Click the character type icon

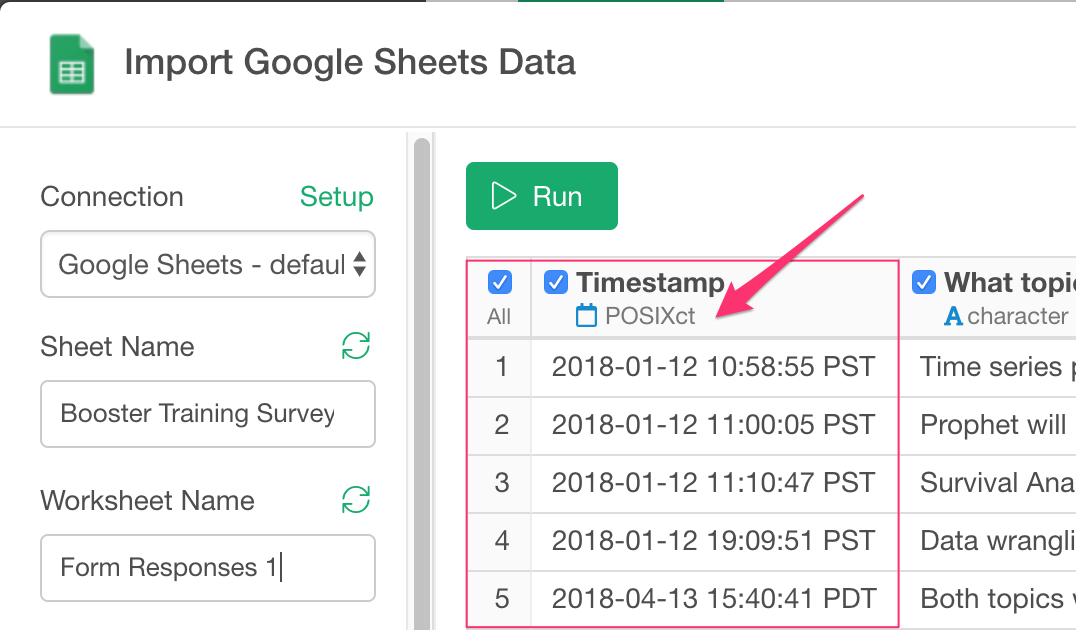[x=952, y=316]
